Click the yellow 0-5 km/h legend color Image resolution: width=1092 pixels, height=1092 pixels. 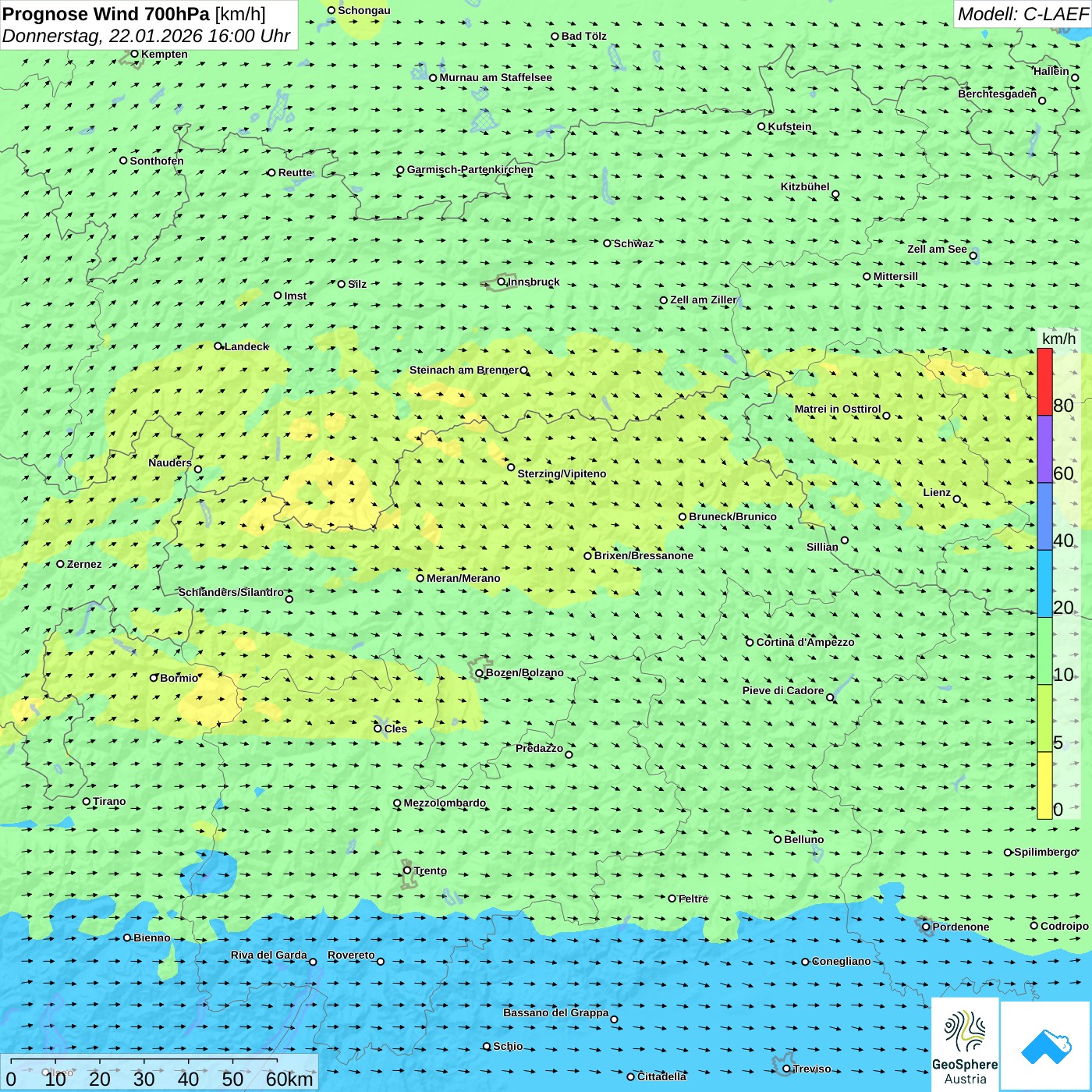1044,785
